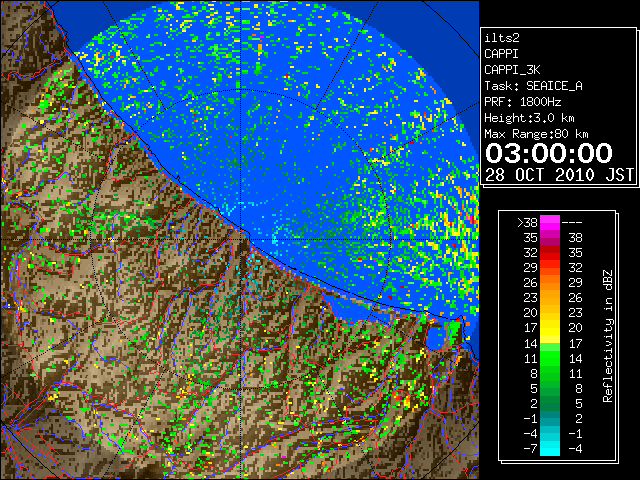The image size is (640, 480).
Task: Pick the red legend band at 32–35 dBZ
Action: [550, 253]
